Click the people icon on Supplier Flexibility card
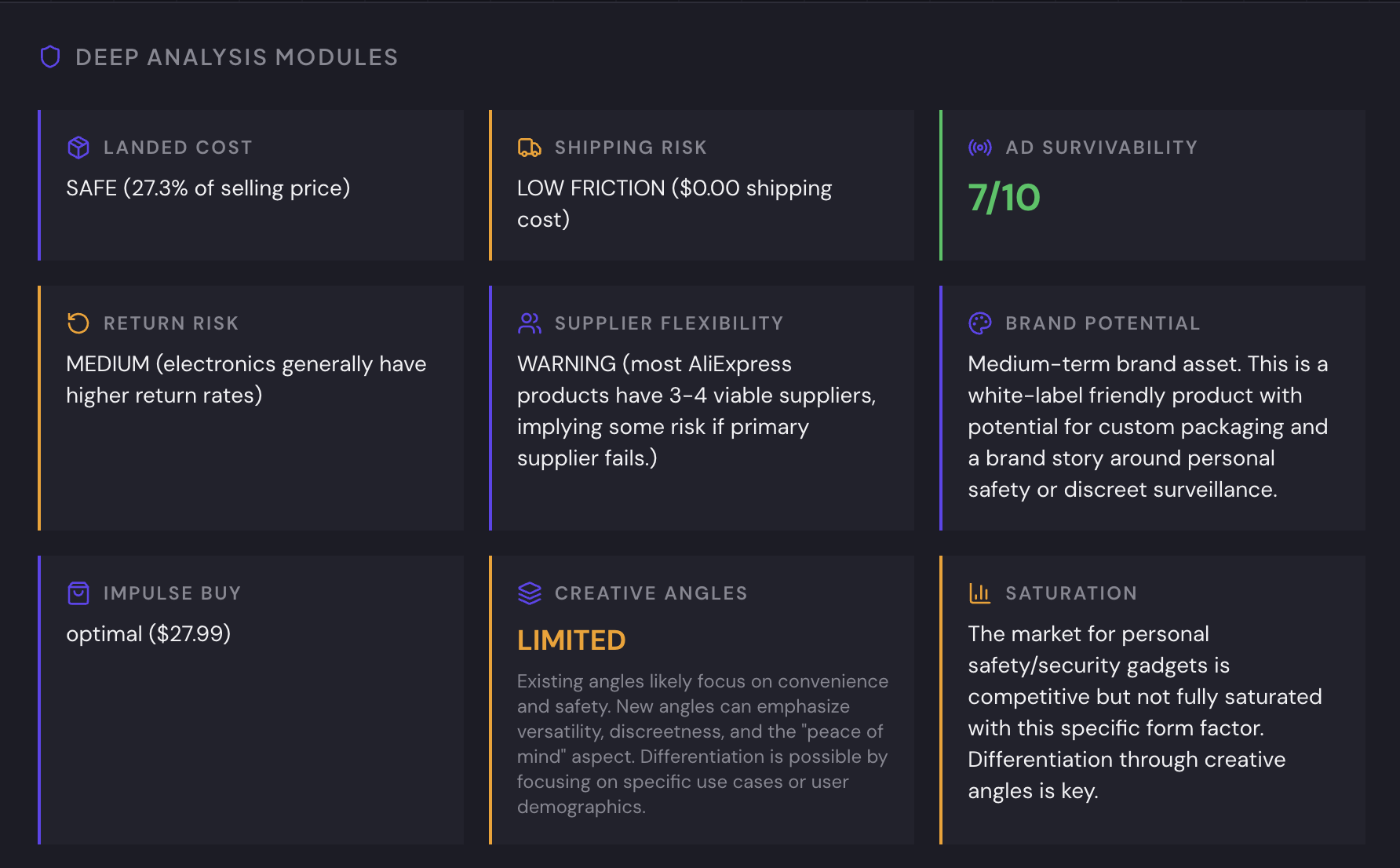 pyautogui.click(x=528, y=323)
